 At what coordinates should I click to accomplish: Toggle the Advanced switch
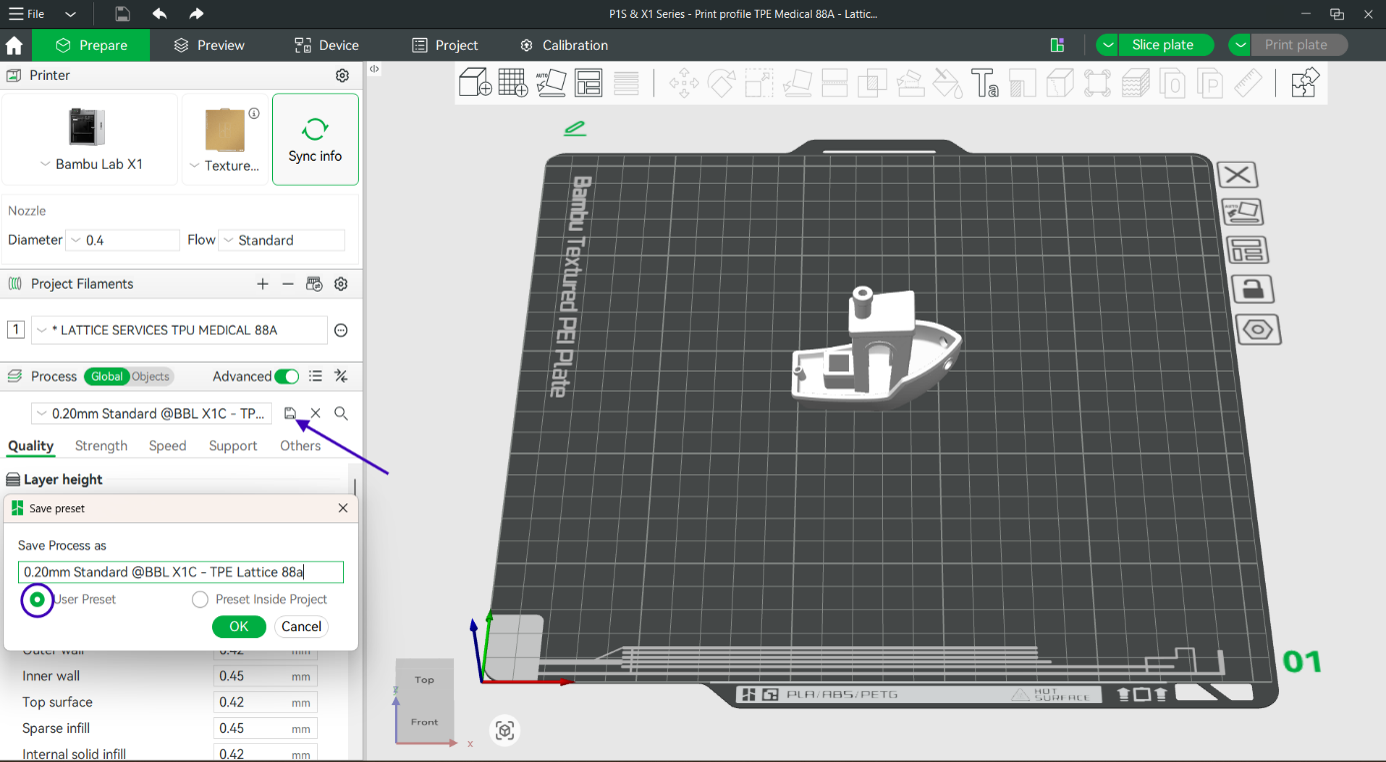[287, 376]
